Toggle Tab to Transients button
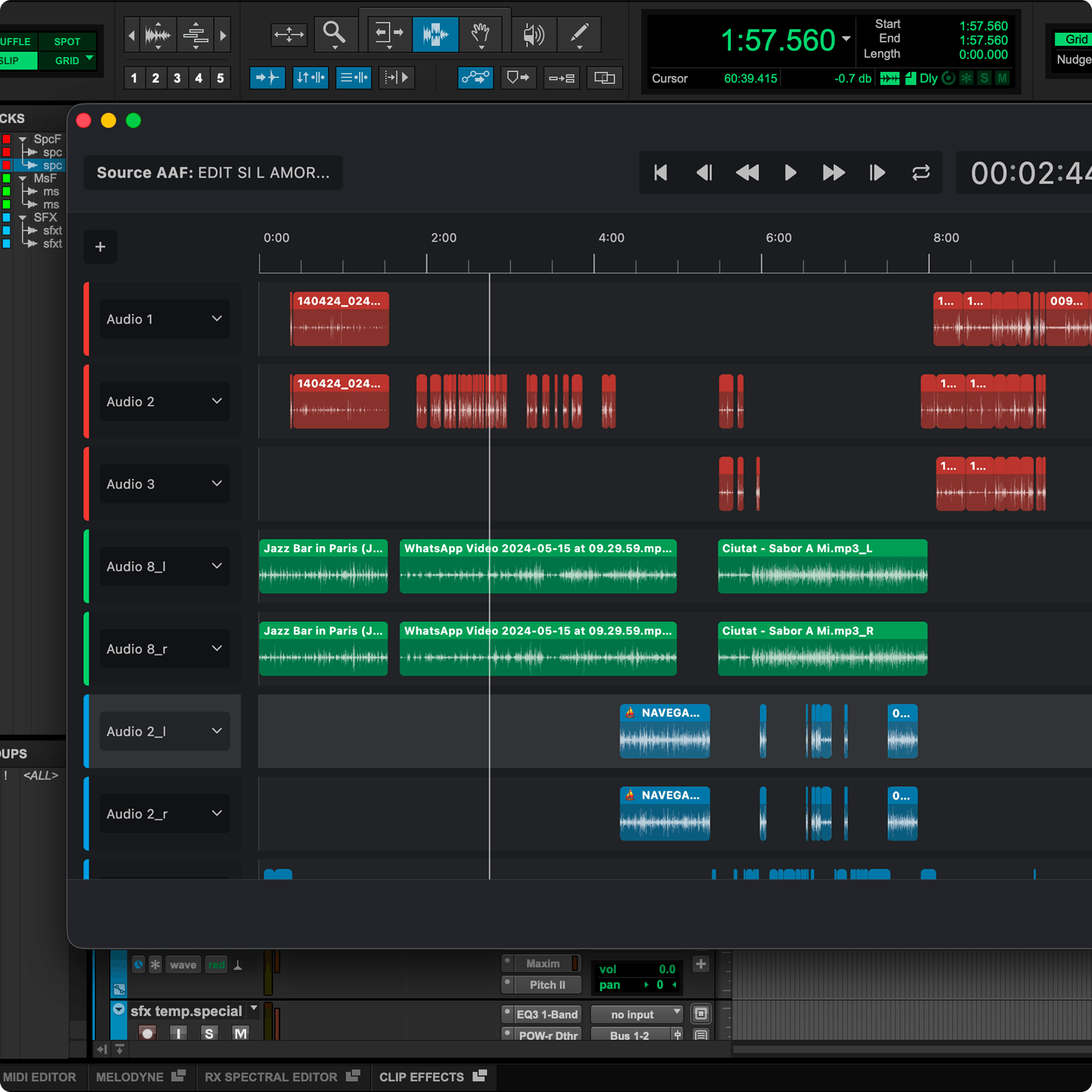Viewport: 1092px width, 1092px height. click(x=268, y=78)
